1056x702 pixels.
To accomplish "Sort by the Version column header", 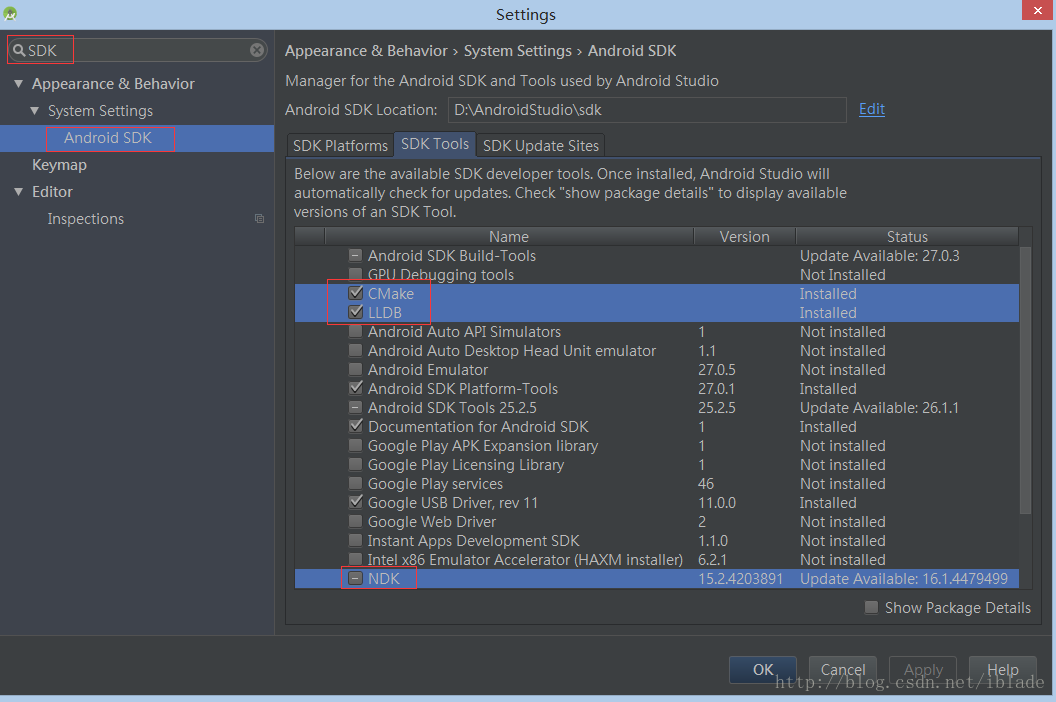I will click(x=744, y=236).
